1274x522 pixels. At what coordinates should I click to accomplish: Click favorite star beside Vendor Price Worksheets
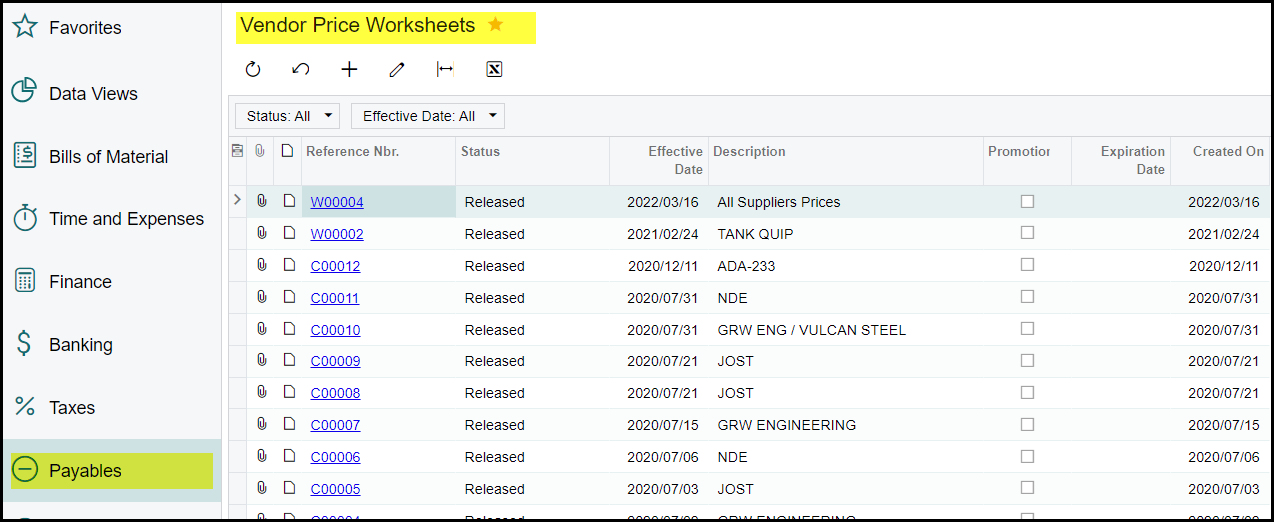[x=496, y=25]
